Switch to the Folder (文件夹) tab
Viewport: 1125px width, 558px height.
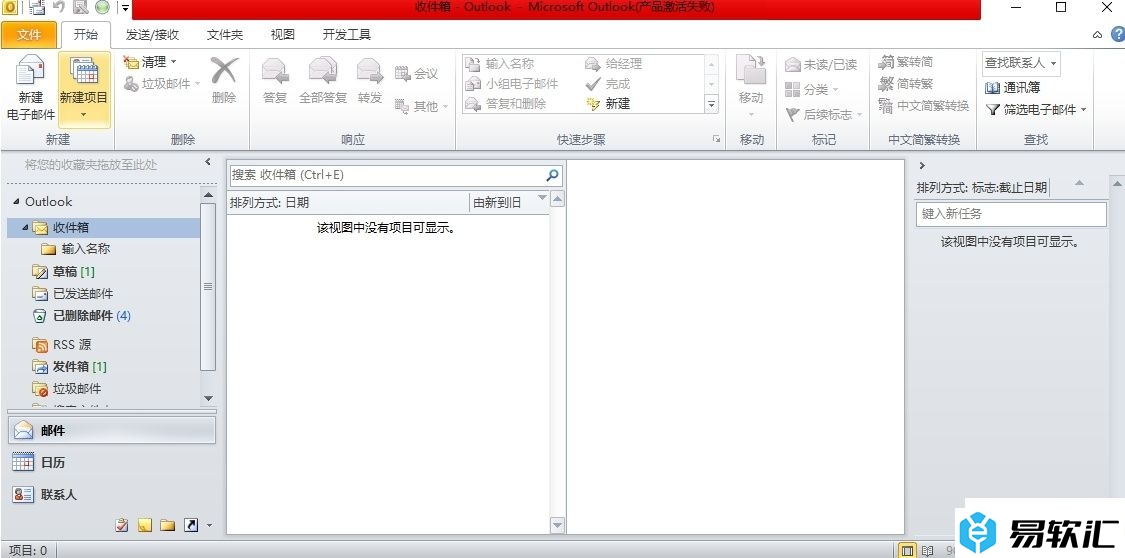pyautogui.click(x=225, y=34)
